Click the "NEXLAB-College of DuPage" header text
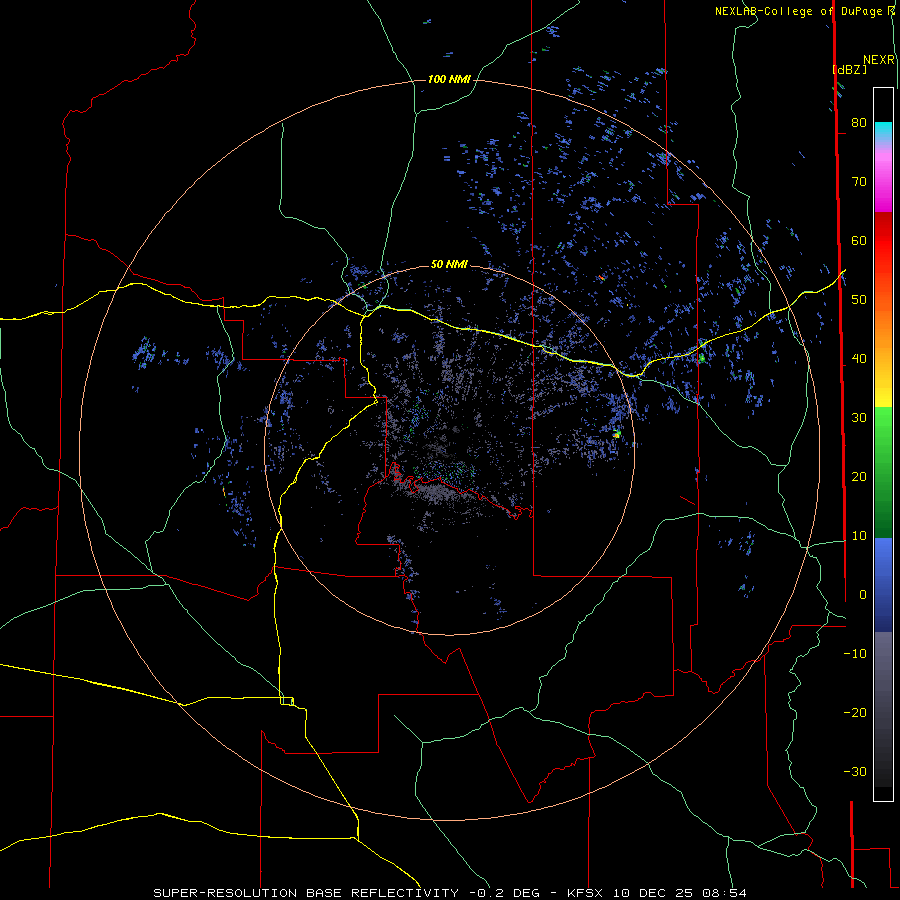The width and height of the screenshot is (900, 900). coord(801,11)
